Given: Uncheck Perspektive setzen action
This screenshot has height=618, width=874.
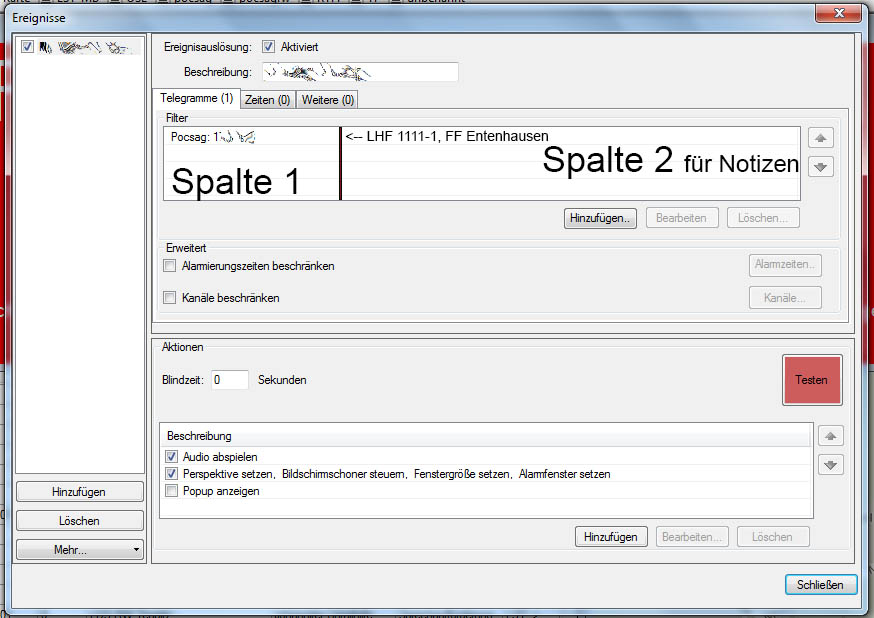Looking at the screenshot, I should click(171, 474).
